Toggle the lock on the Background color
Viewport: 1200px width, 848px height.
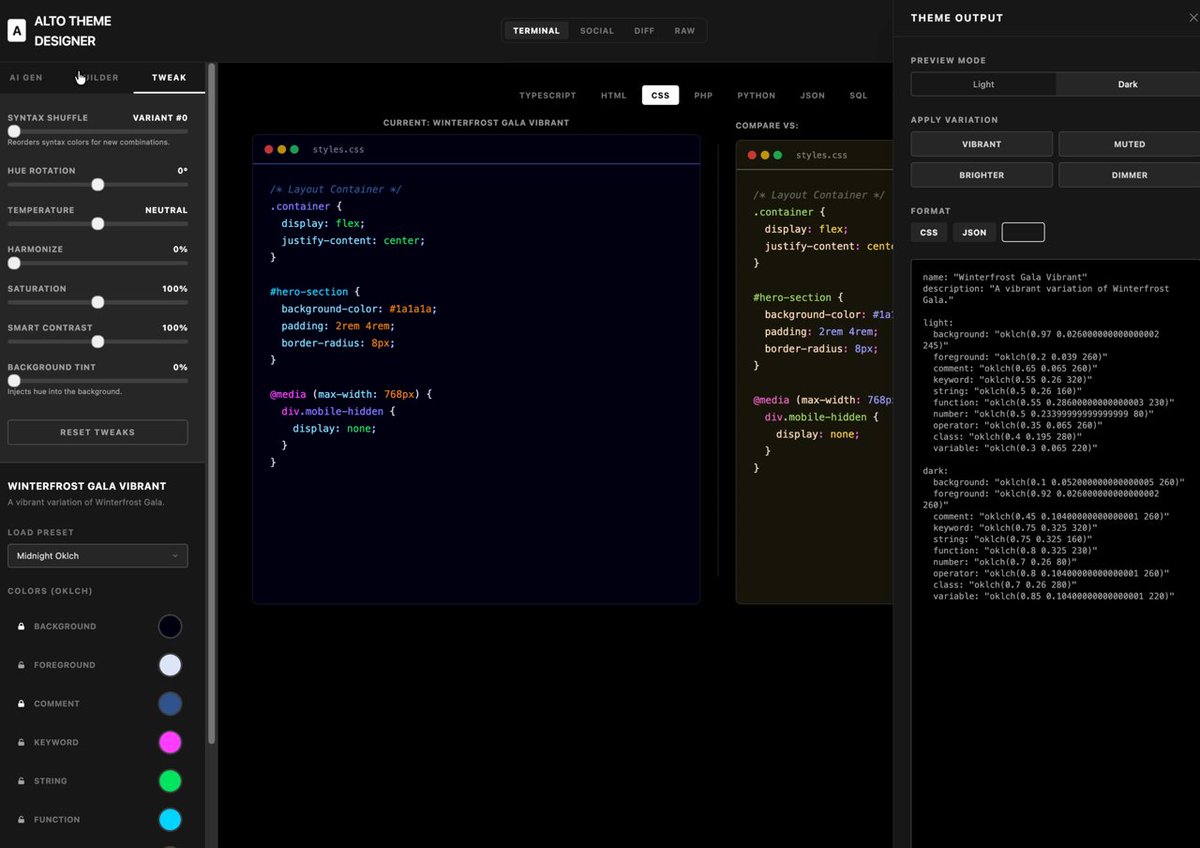click(x=21, y=627)
